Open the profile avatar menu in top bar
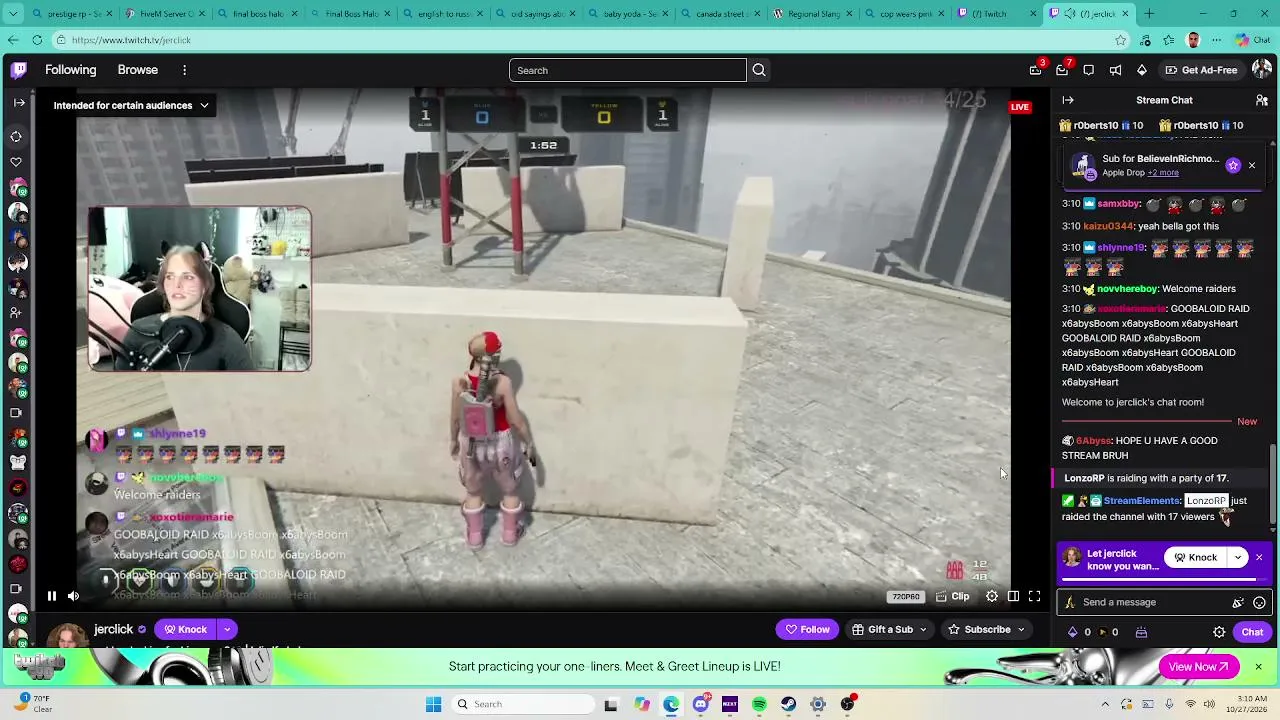1280x720 pixels. tap(1262, 70)
